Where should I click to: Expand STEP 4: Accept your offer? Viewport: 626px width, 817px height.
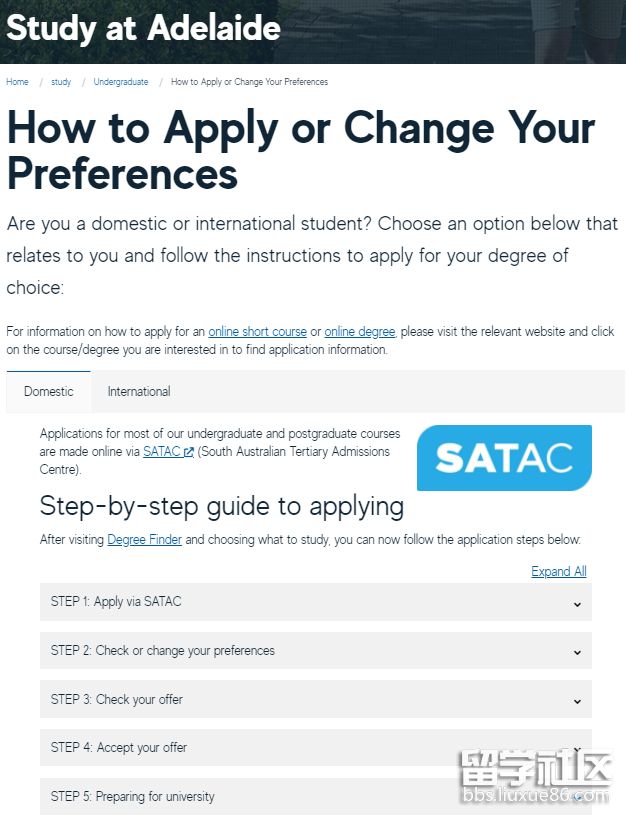point(119,748)
